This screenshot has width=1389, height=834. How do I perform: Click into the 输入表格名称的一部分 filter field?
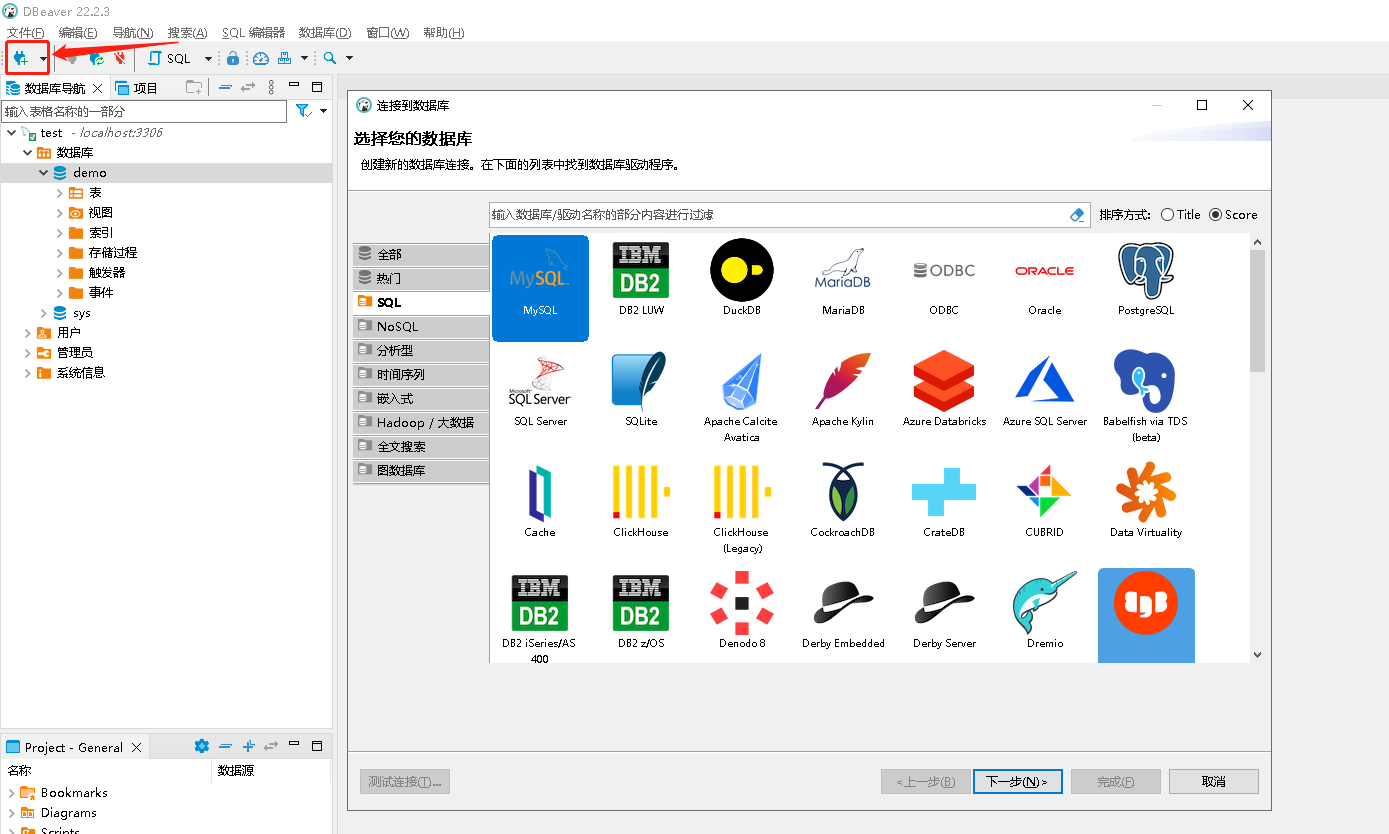tap(144, 111)
